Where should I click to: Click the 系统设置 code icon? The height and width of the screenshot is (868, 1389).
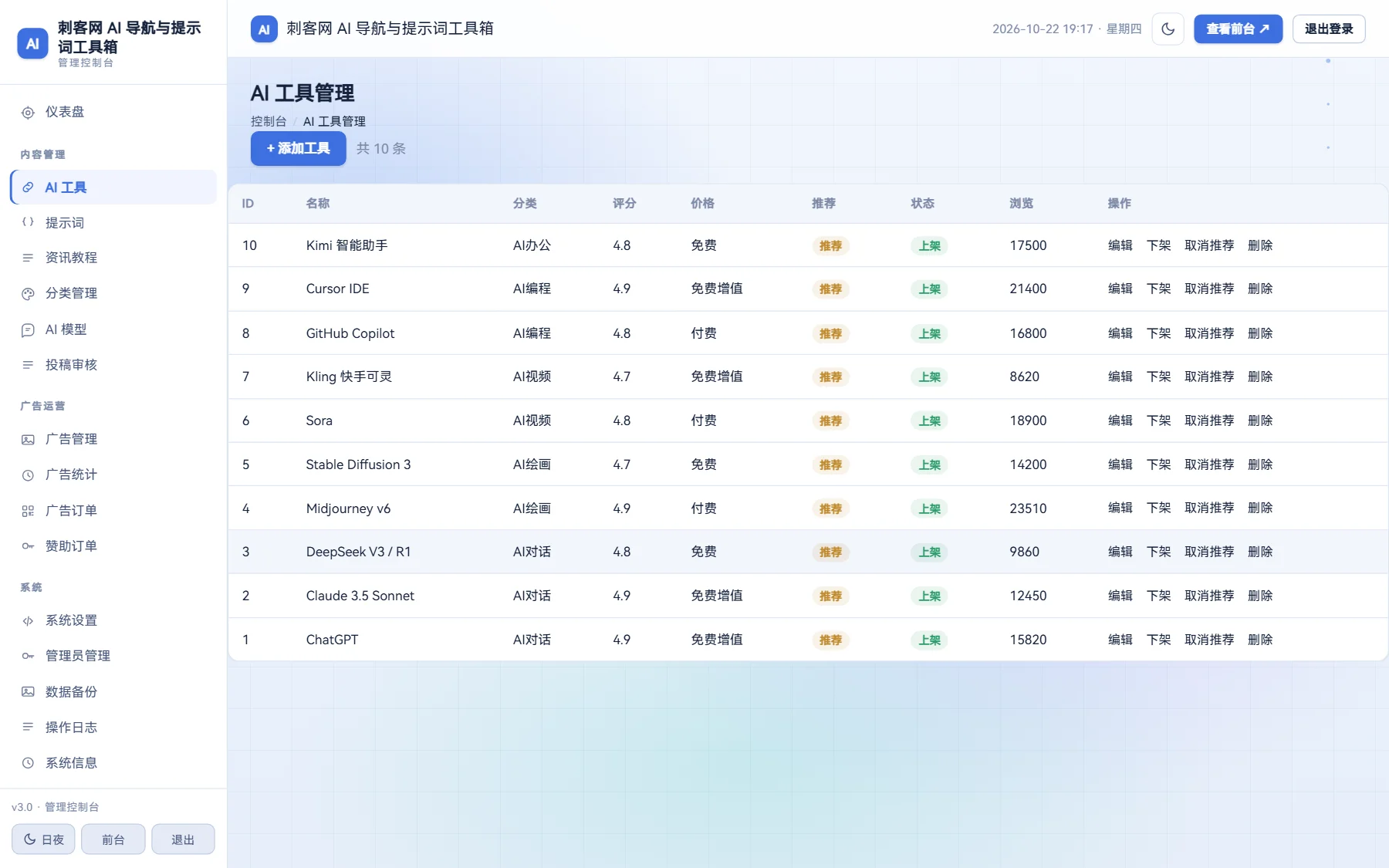[x=28, y=620]
